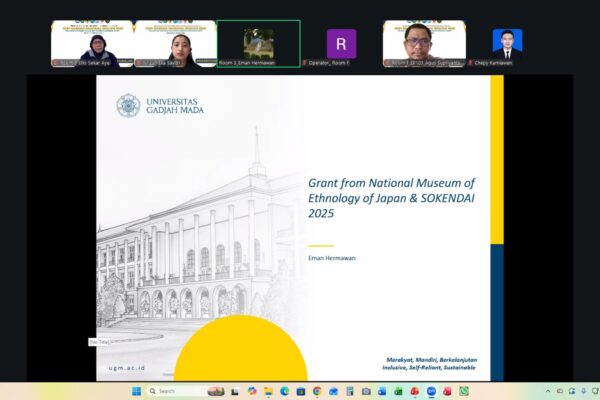Select Dia Savitri's video tile
Image resolution: width=600 pixels, height=400 pixels.
[175, 44]
